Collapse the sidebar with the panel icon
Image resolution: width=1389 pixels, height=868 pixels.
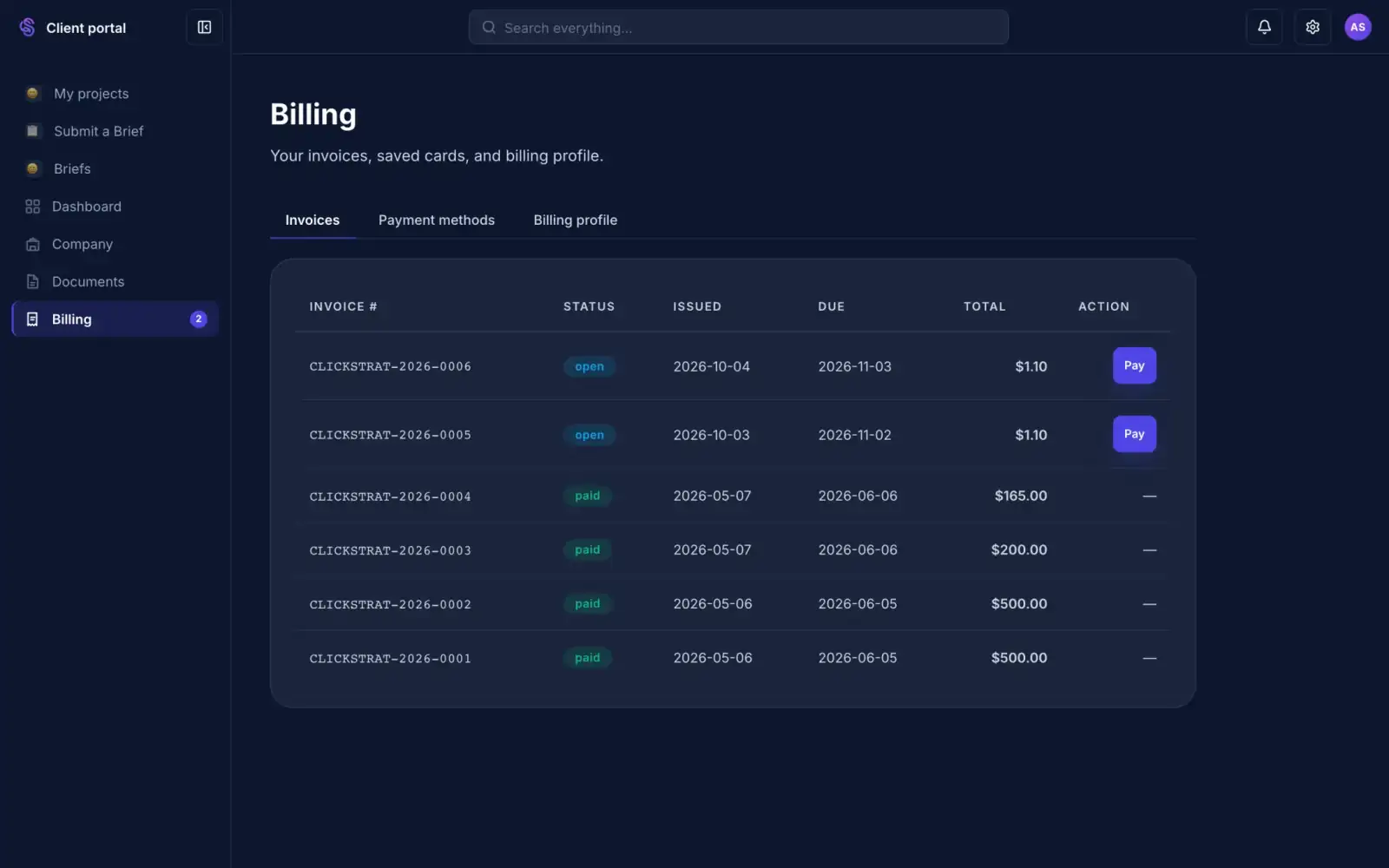tap(204, 28)
